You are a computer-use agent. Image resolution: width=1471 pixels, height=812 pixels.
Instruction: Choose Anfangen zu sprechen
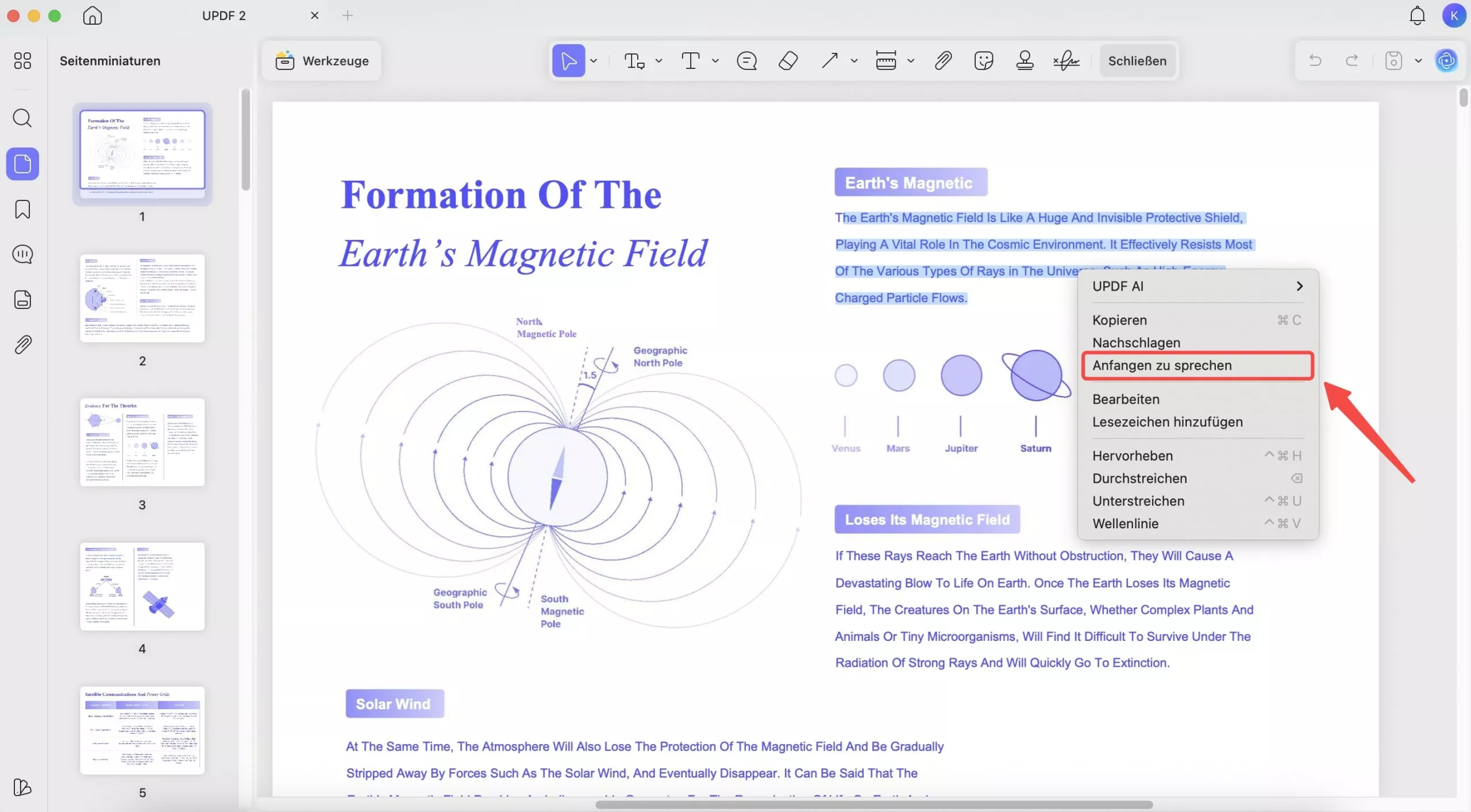click(x=1197, y=365)
